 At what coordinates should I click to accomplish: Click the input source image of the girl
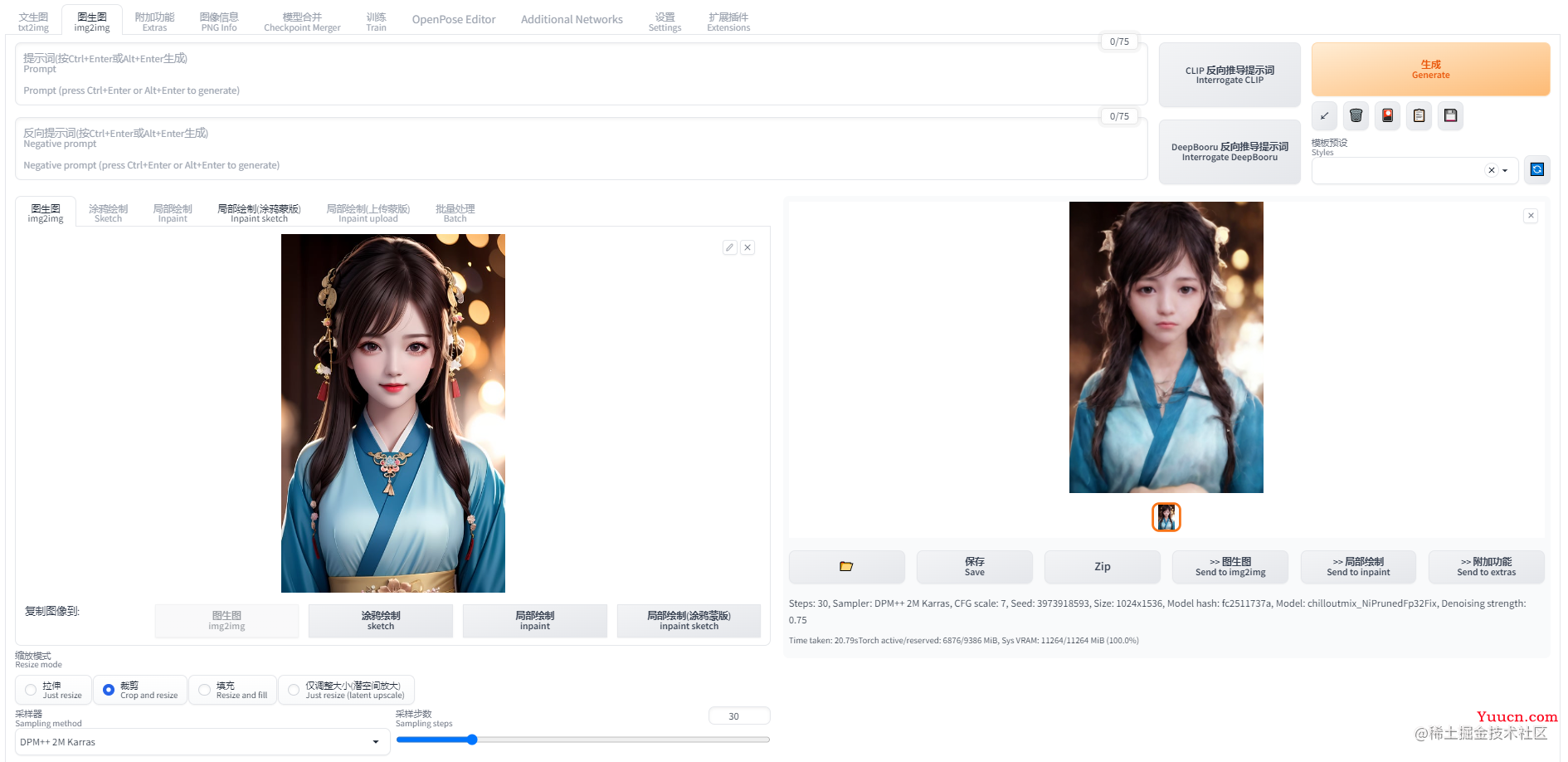click(x=392, y=413)
